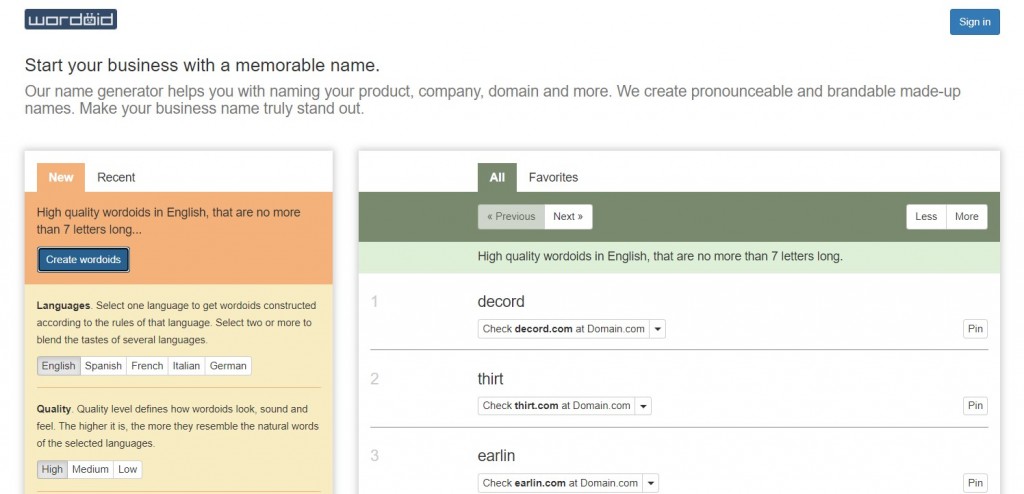
Task: Toggle the Spanish language option
Action: click(x=103, y=365)
